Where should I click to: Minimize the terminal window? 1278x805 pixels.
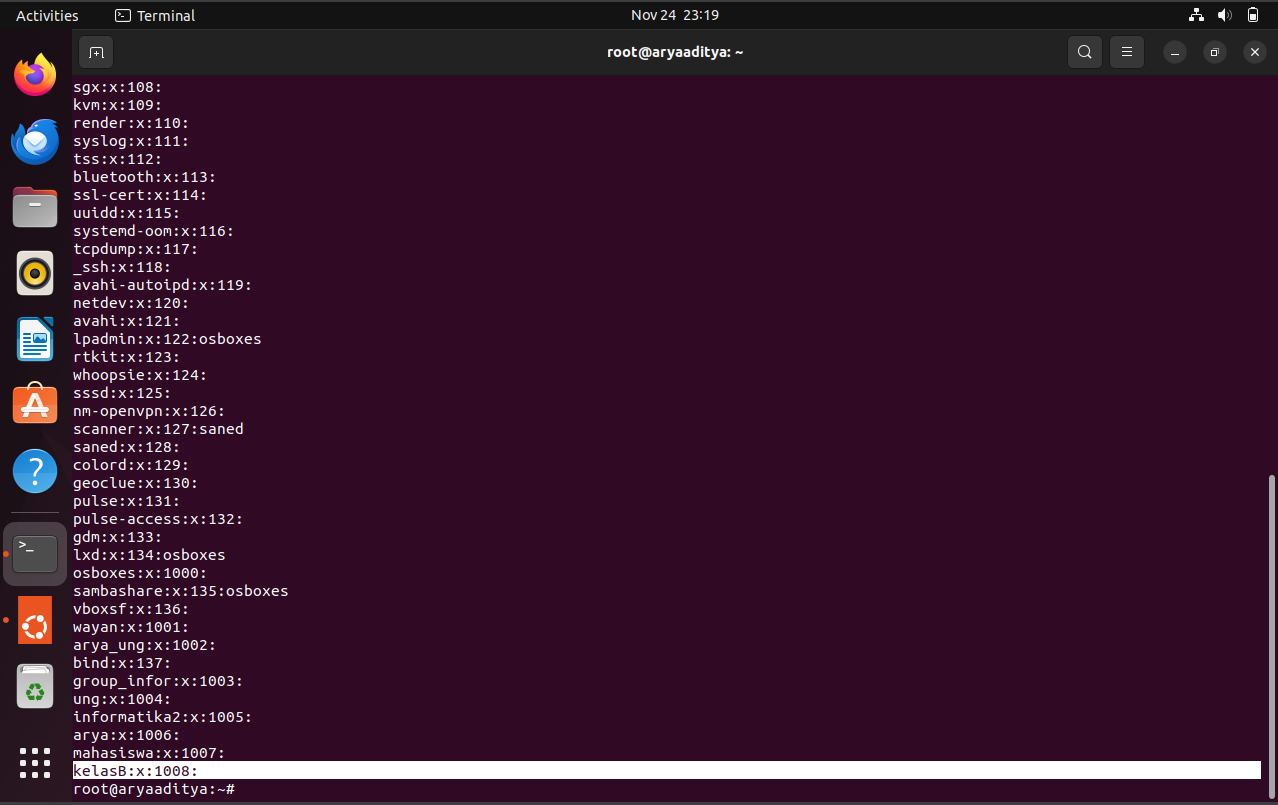(x=1176, y=52)
